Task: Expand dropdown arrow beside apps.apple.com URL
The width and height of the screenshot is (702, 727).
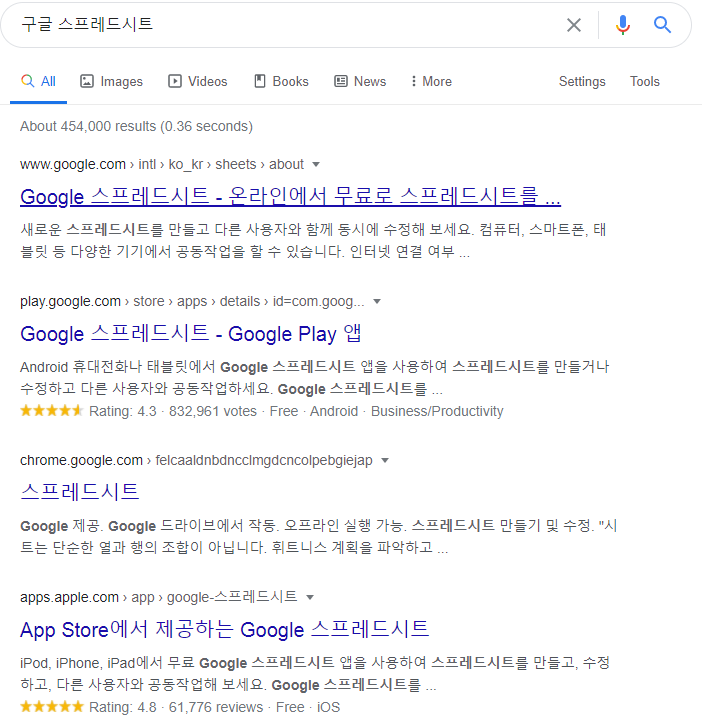Action: coord(310,597)
